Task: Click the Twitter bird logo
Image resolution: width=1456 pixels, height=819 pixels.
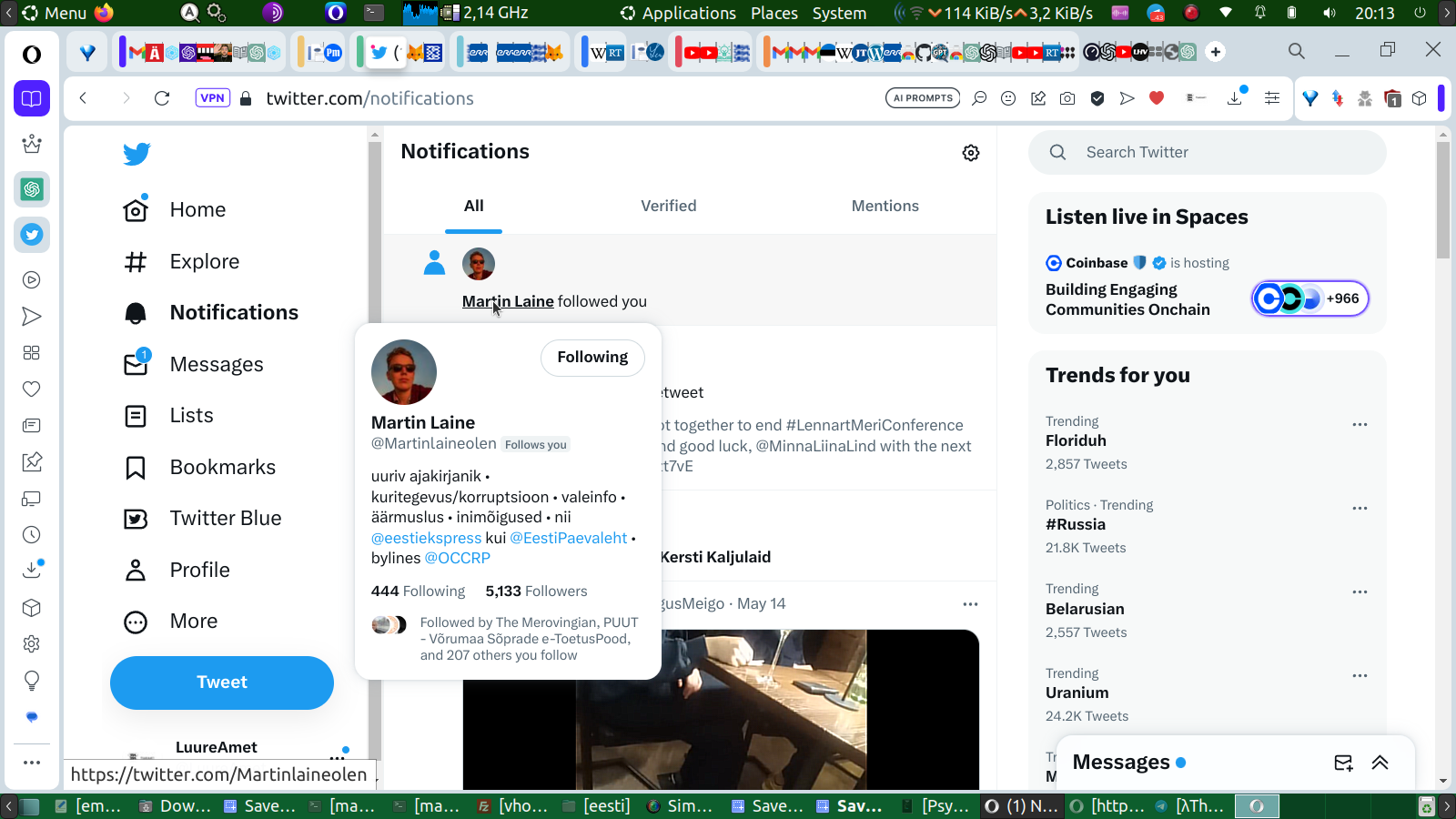Action: coord(136,154)
